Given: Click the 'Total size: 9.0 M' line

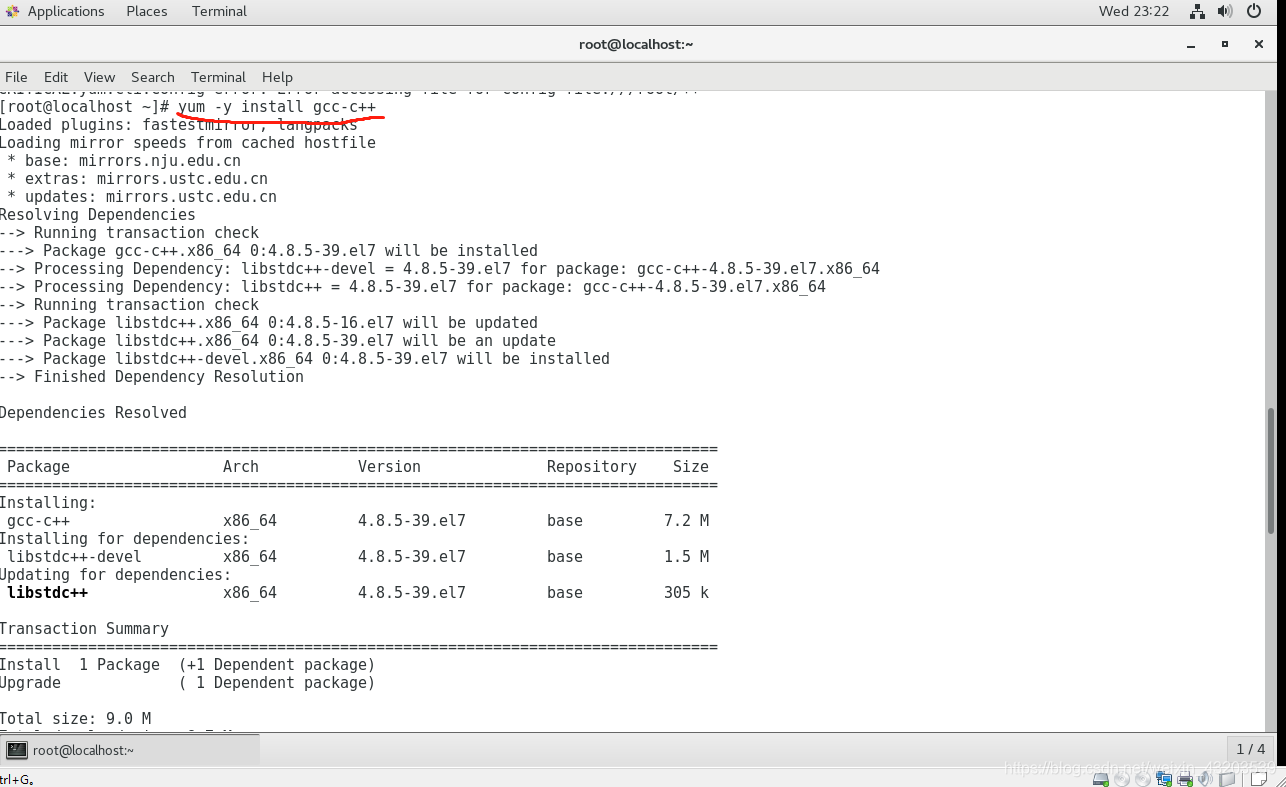Looking at the screenshot, I should point(75,718).
